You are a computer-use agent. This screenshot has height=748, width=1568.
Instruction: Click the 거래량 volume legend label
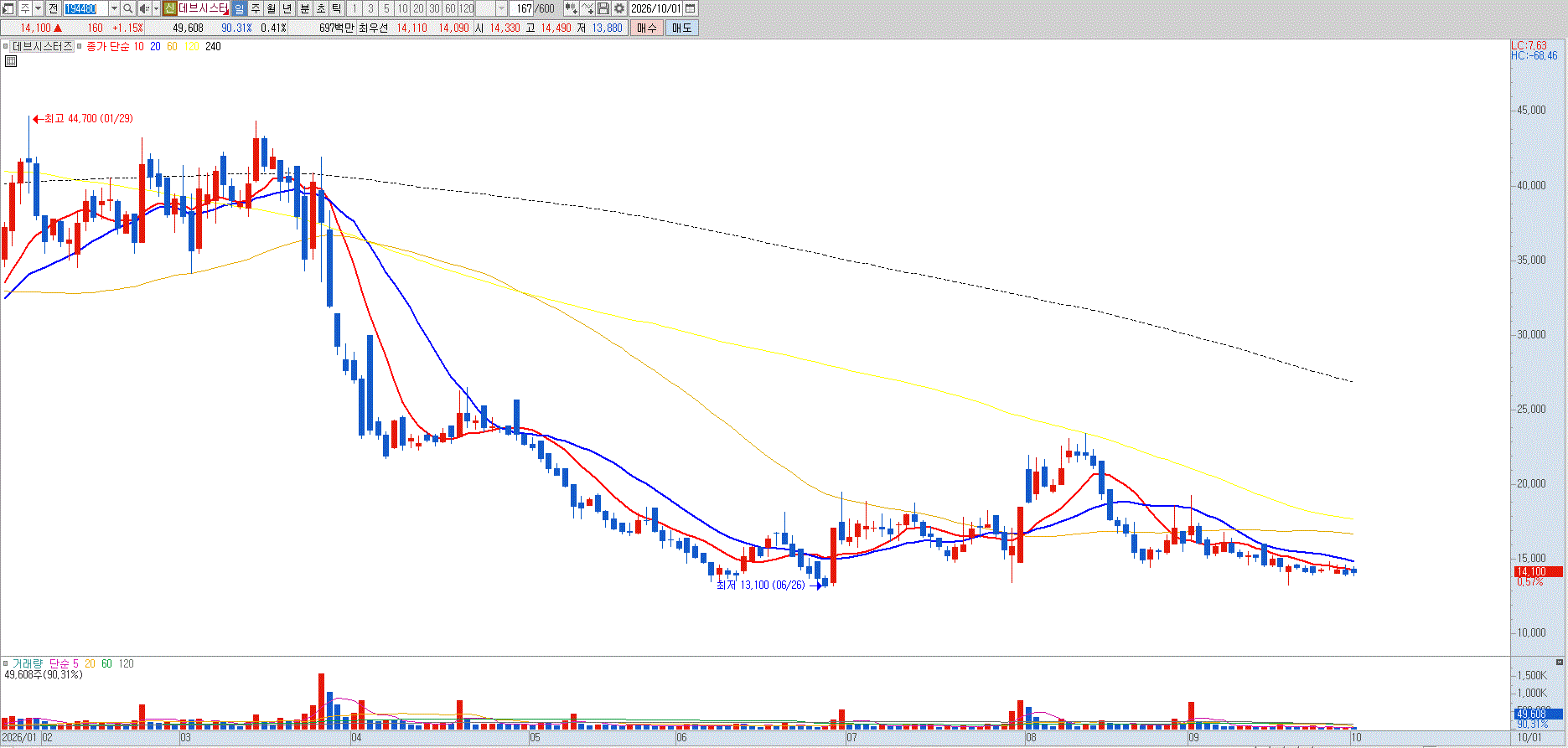point(27,663)
